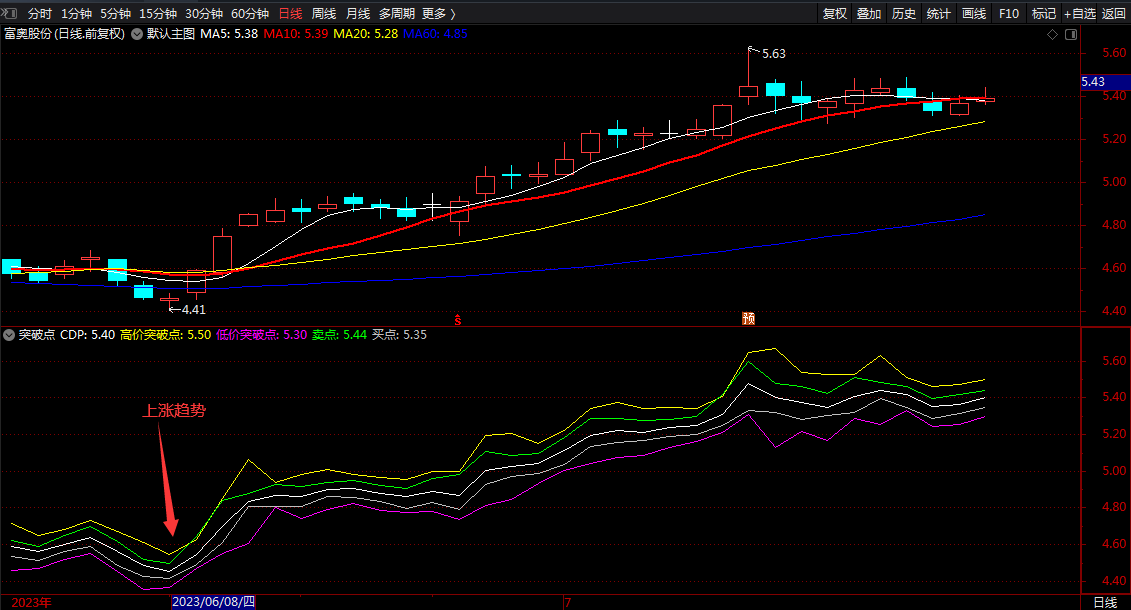Select the 日线 daily tab
The height and width of the screenshot is (610, 1131).
coord(291,14)
